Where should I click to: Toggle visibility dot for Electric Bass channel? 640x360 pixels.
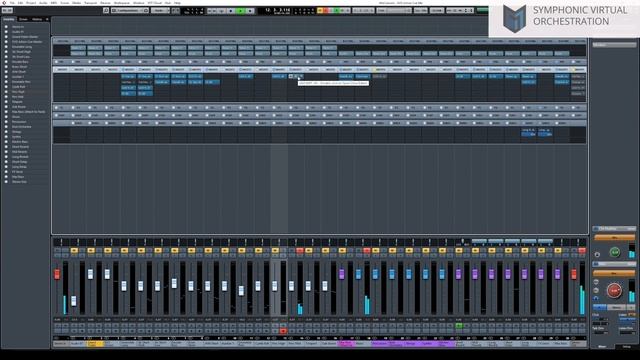click(6, 142)
